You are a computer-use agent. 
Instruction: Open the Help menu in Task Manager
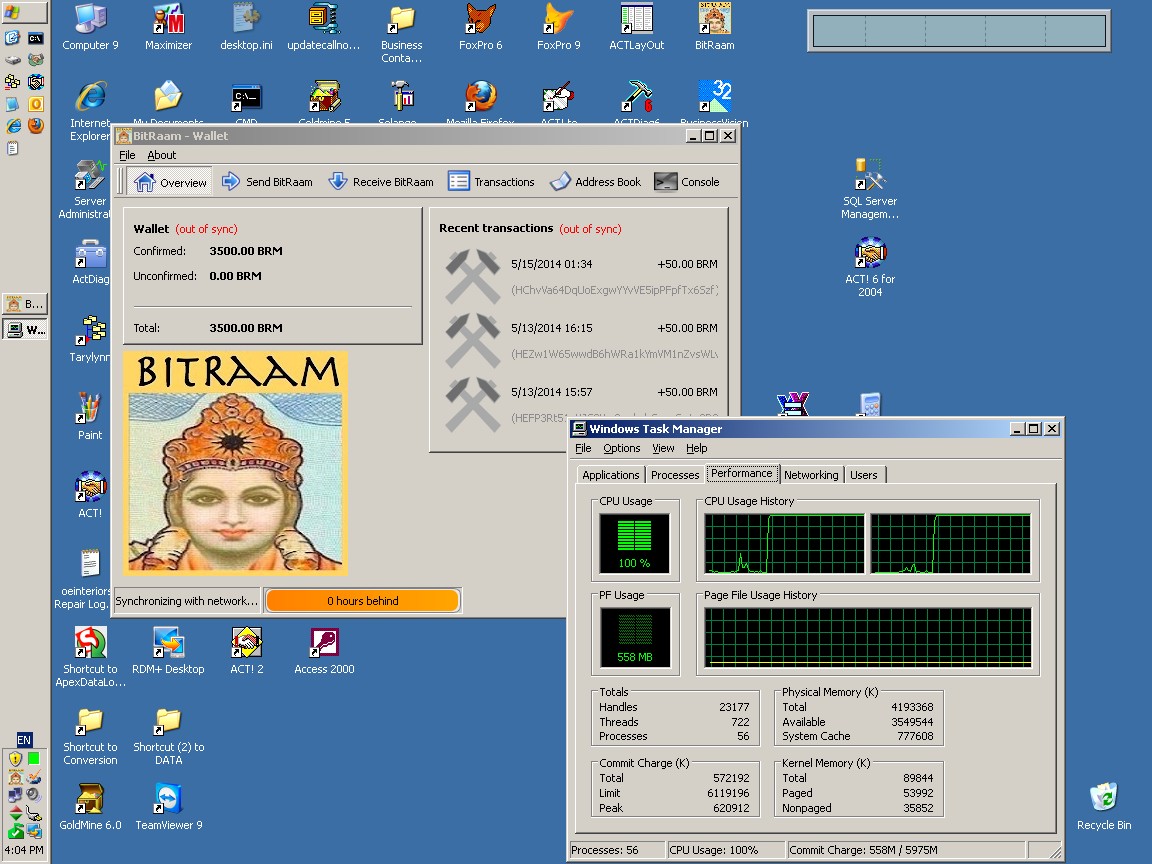(696, 448)
